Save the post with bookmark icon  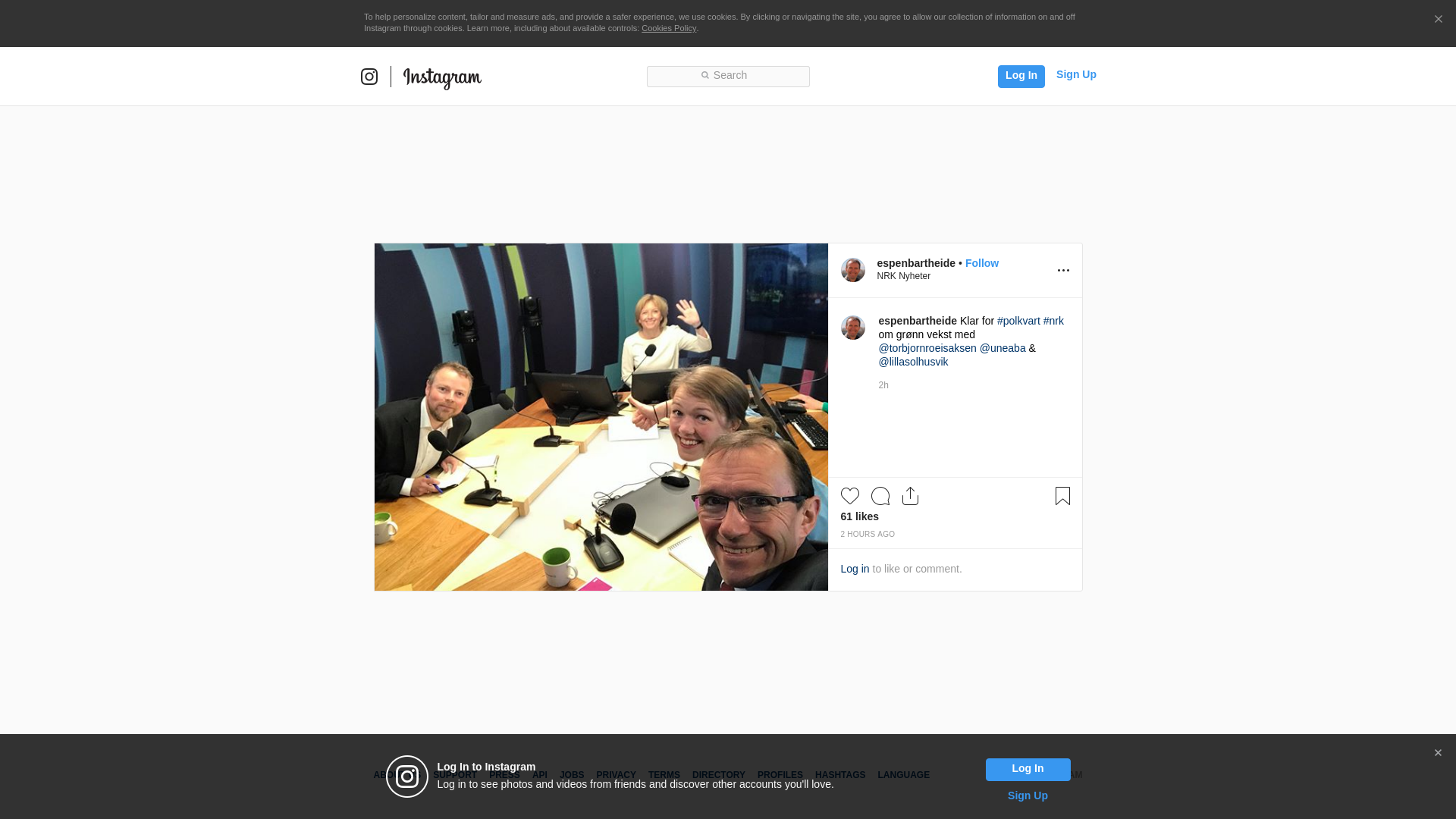pyautogui.click(x=1062, y=496)
